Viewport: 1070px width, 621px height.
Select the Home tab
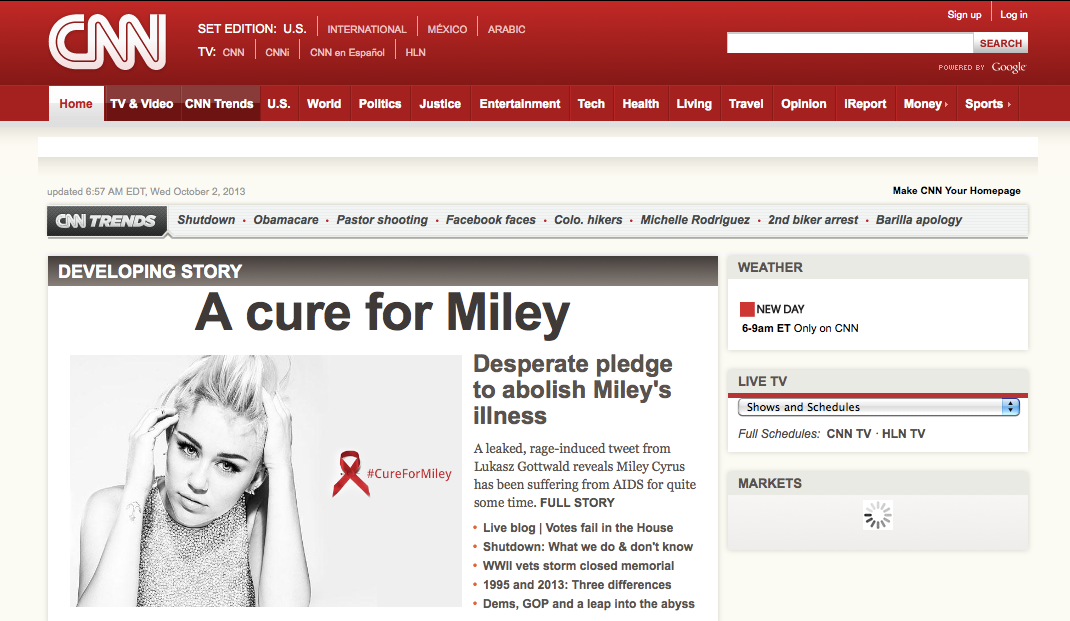point(76,104)
